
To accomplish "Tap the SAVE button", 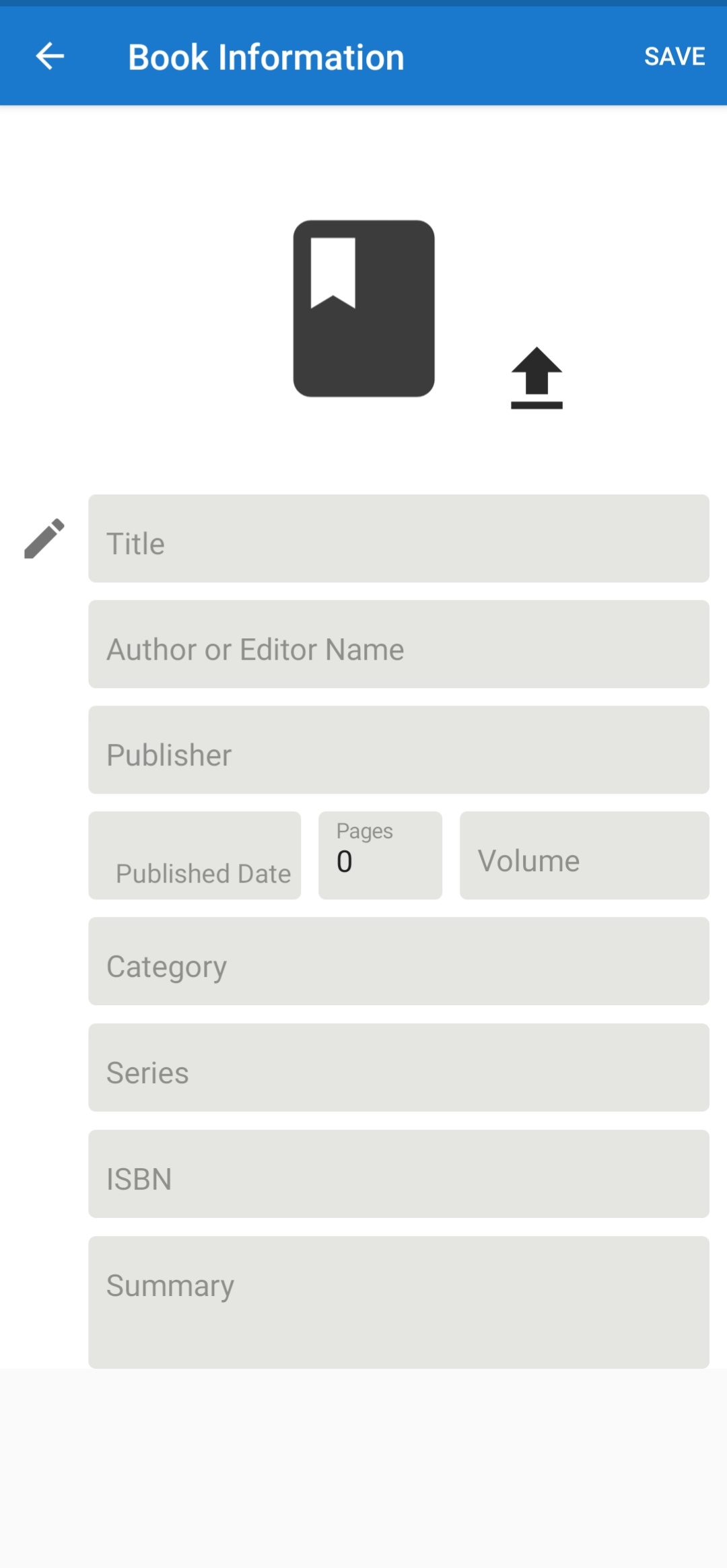I will pyautogui.click(x=674, y=56).
